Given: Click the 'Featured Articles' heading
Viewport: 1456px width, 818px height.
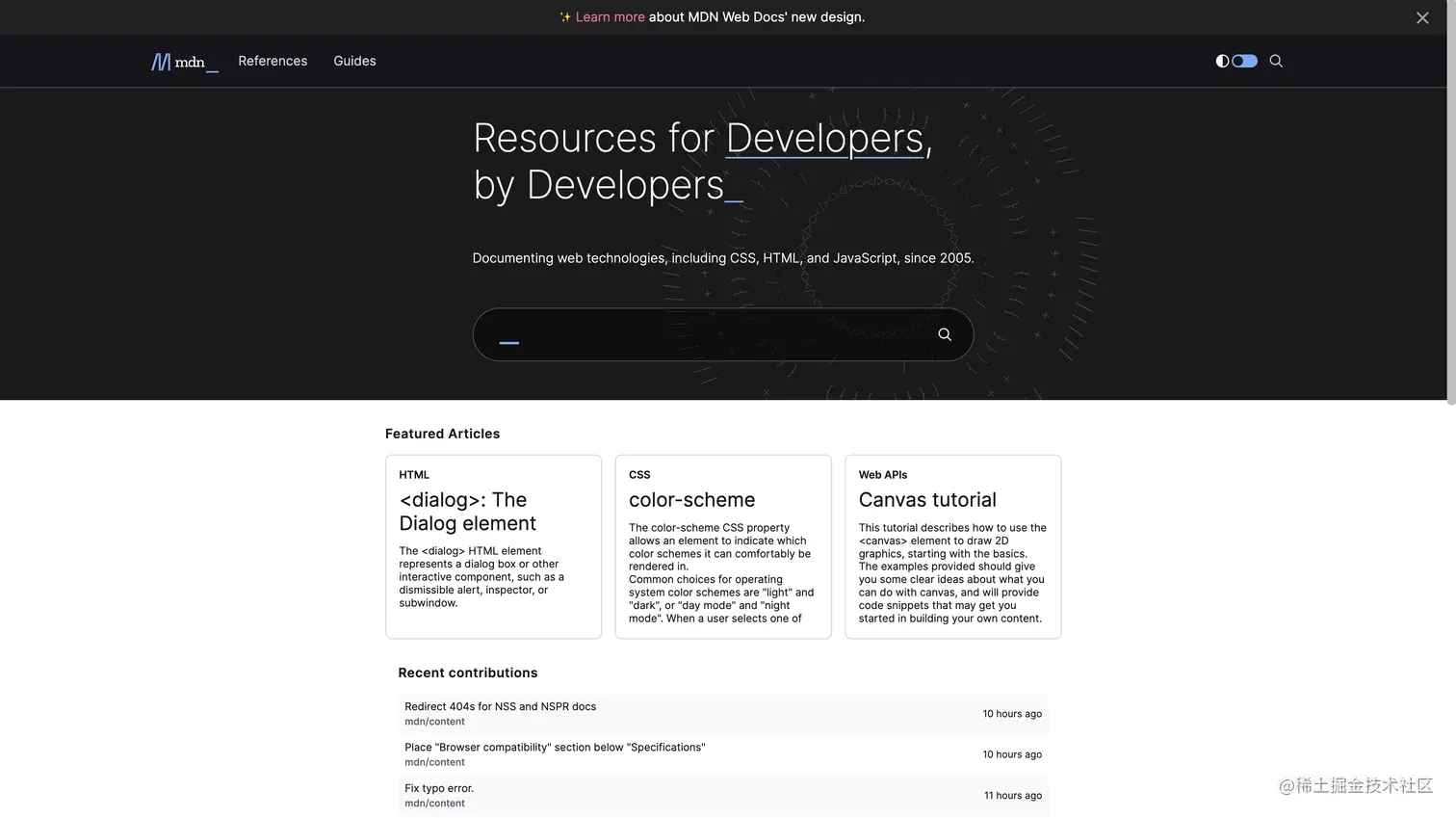Looking at the screenshot, I should pyautogui.click(x=442, y=434).
